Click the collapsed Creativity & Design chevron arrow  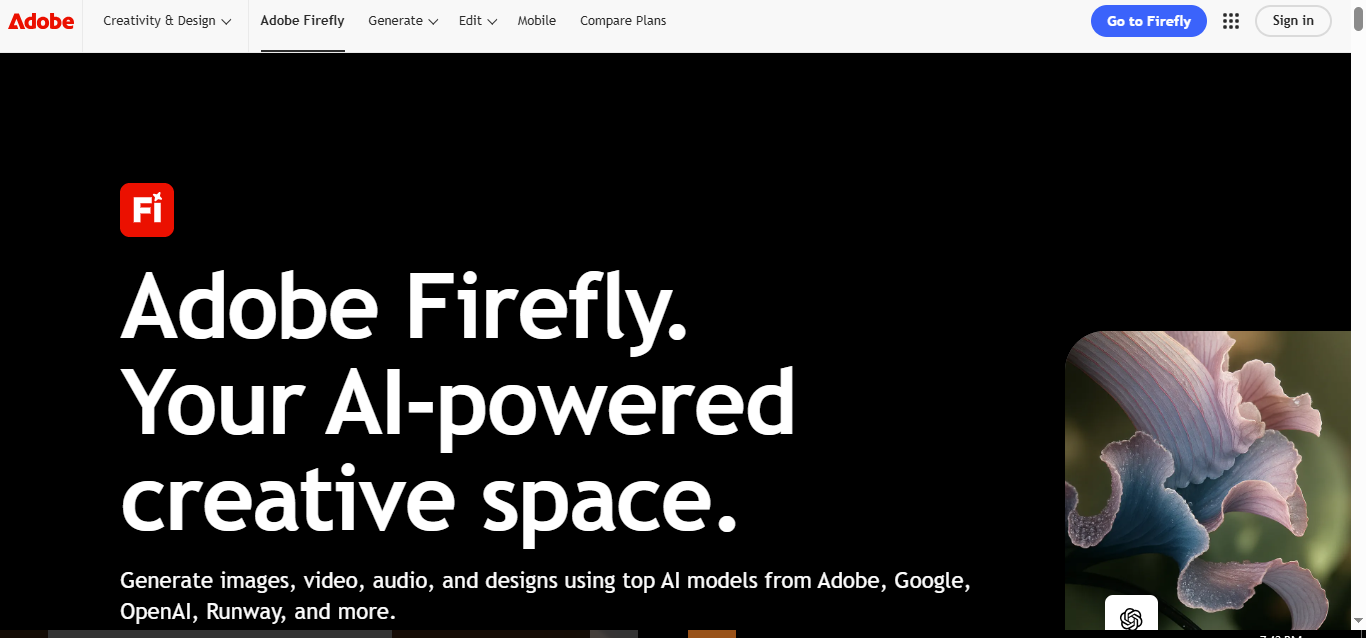pyautogui.click(x=226, y=21)
